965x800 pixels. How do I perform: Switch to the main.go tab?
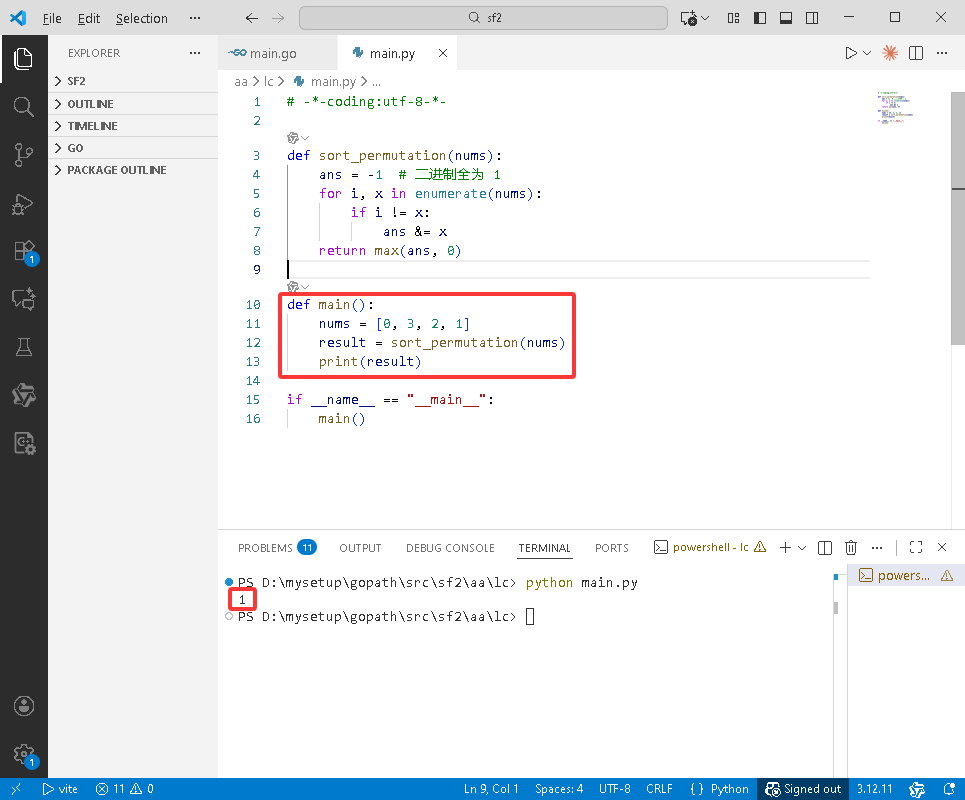(278, 53)
